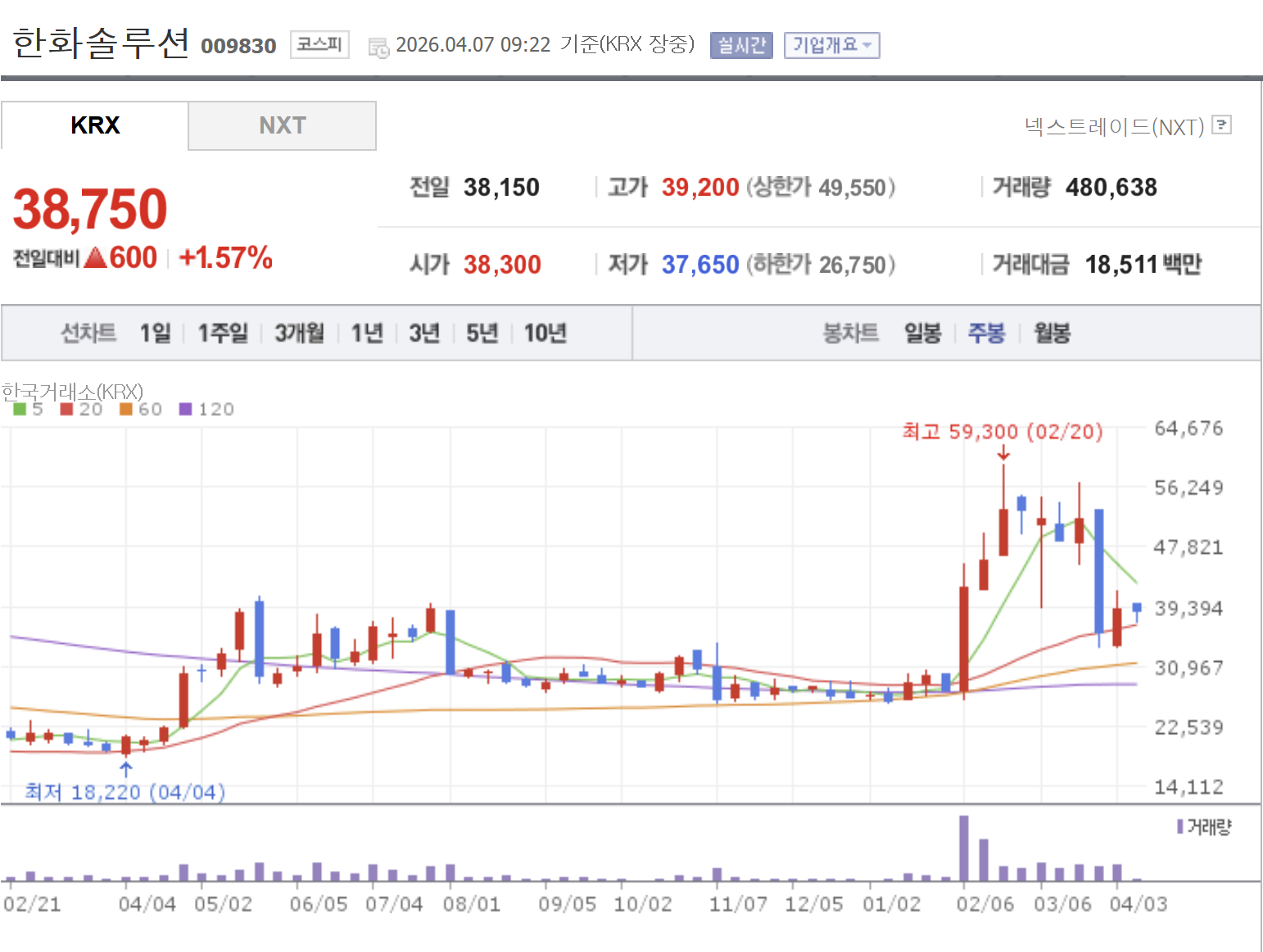Select the 1년 line chart period
The height and width of the screenshot is (952, 1263).
point(367,333)
